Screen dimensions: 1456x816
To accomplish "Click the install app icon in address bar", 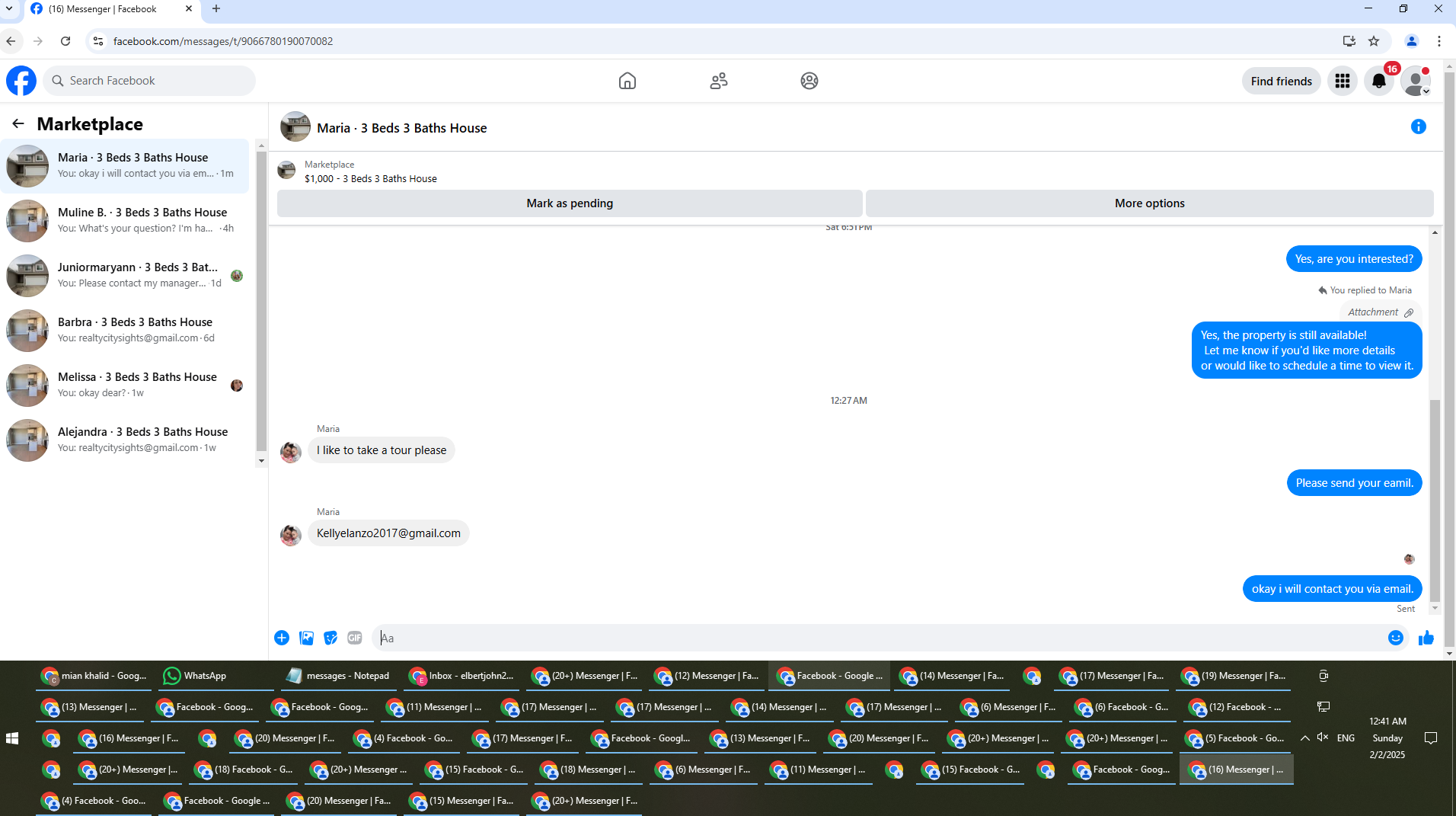I will pos(1349,41).
